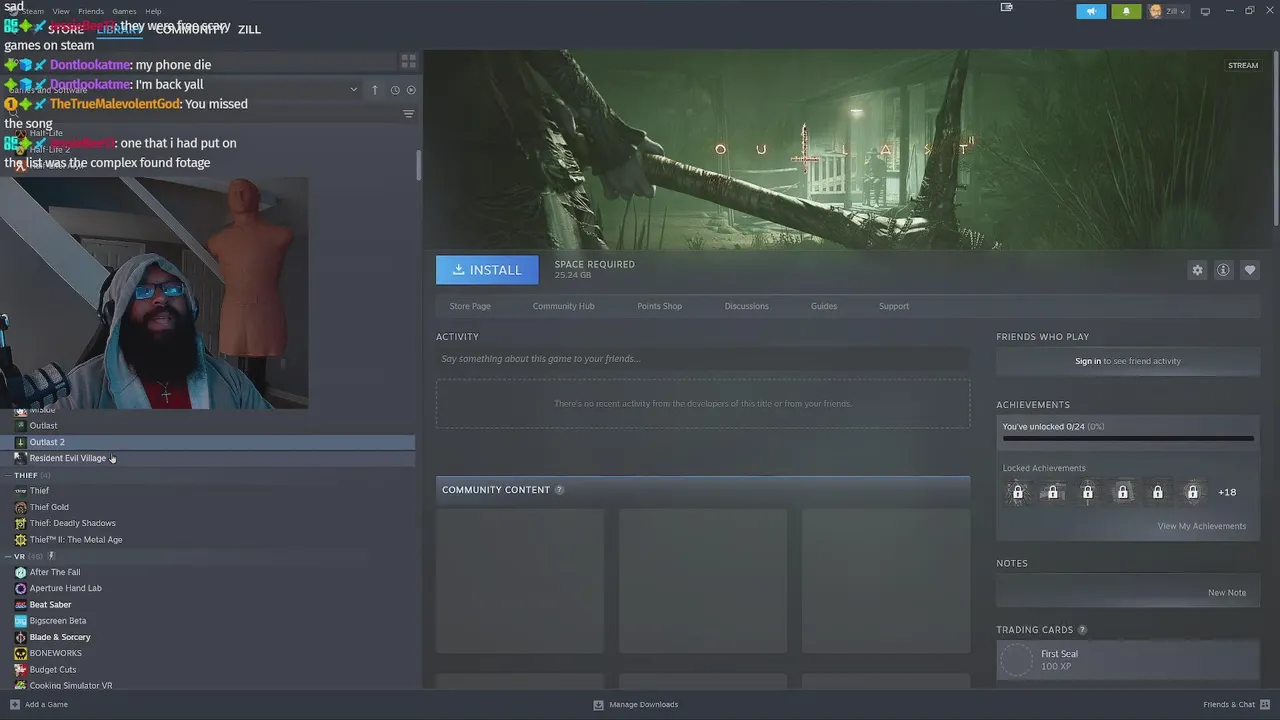
Task: Select Resident Evil Village in list
Action: pos(210,458)
